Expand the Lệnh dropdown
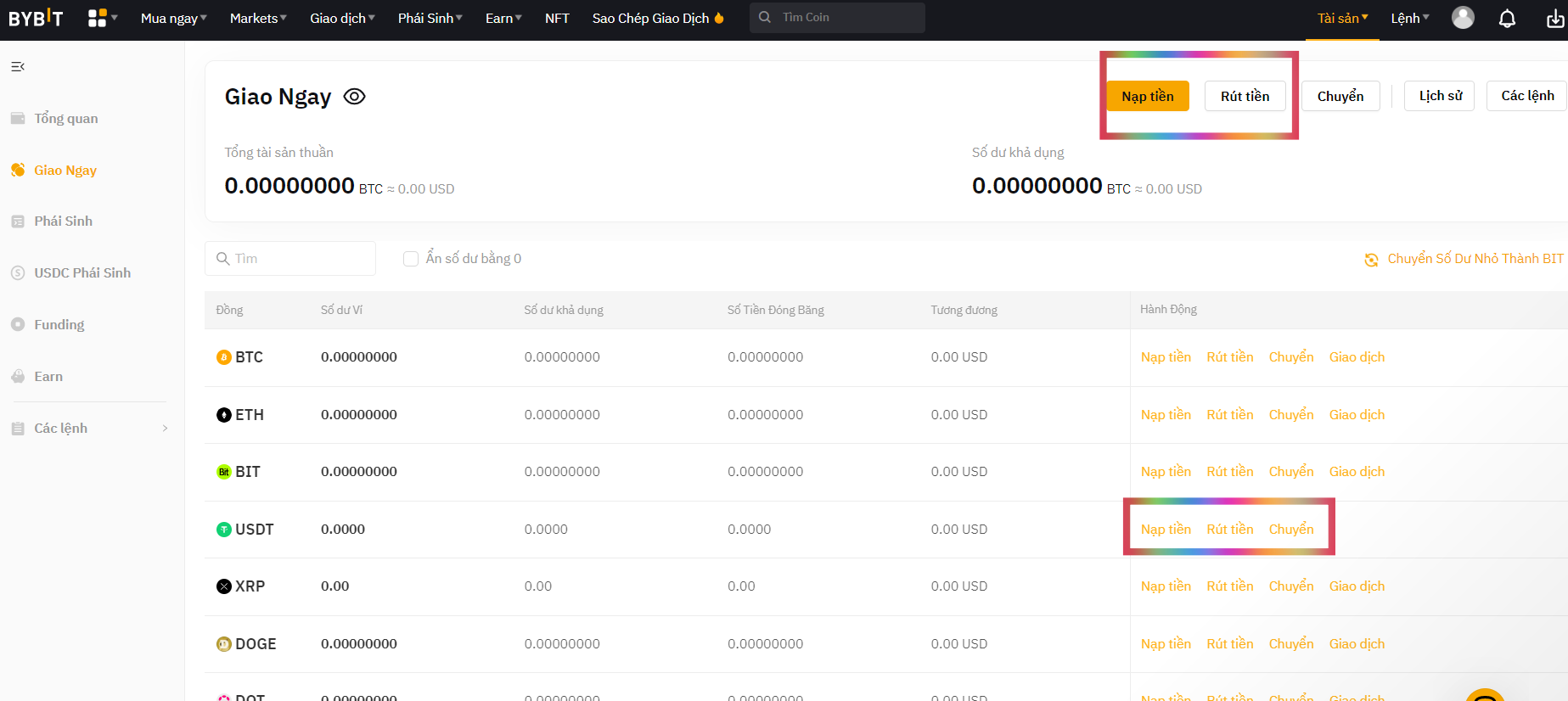The height and width of the screenshot is (701, 1568). [x=1410, y=18]
